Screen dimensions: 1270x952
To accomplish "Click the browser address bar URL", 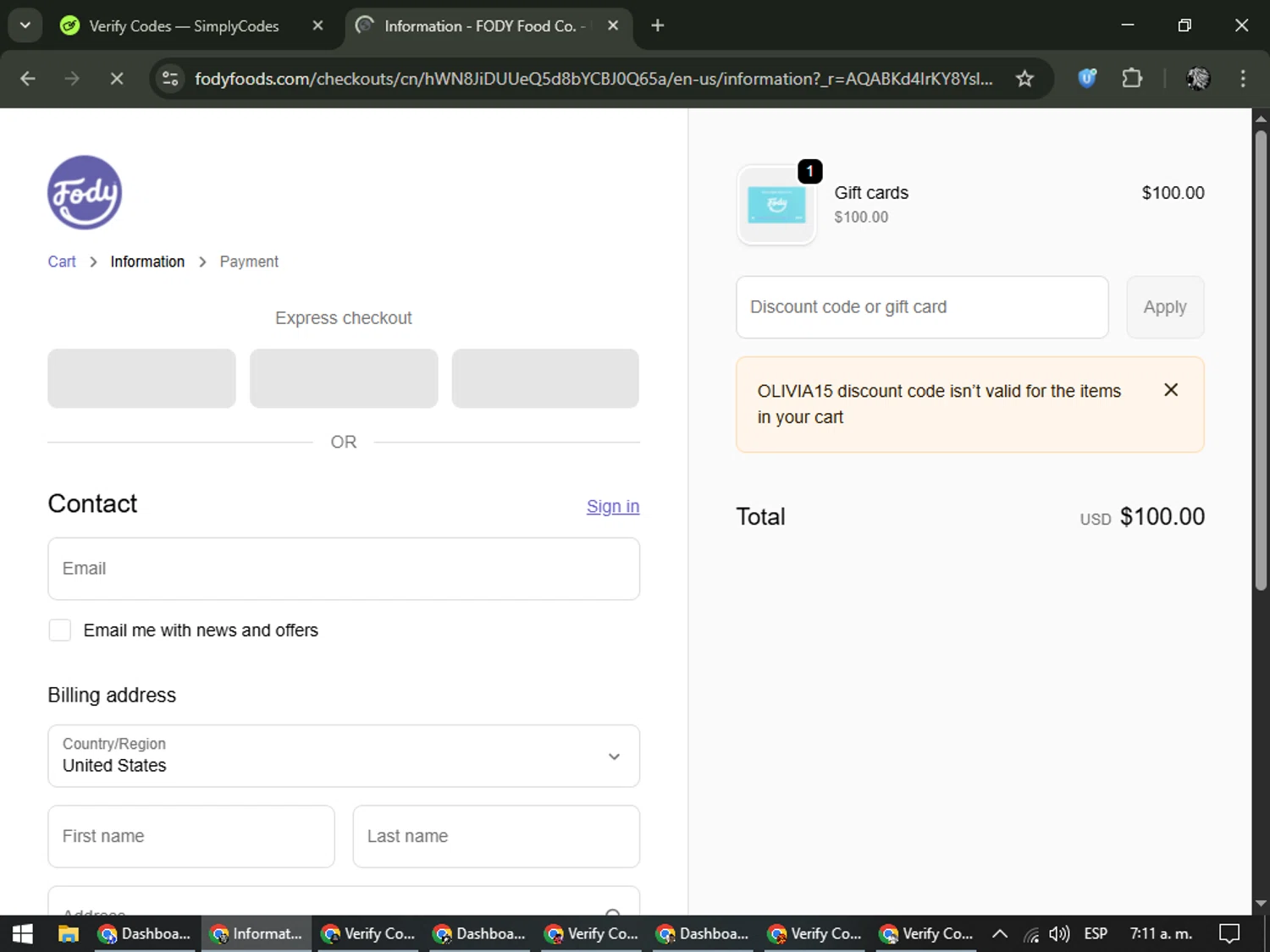I will coord(594,79).
